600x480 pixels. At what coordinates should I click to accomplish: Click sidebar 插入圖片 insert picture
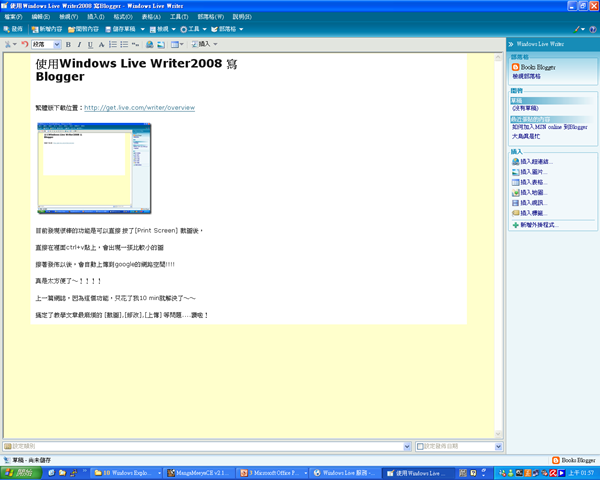point(530,172)
